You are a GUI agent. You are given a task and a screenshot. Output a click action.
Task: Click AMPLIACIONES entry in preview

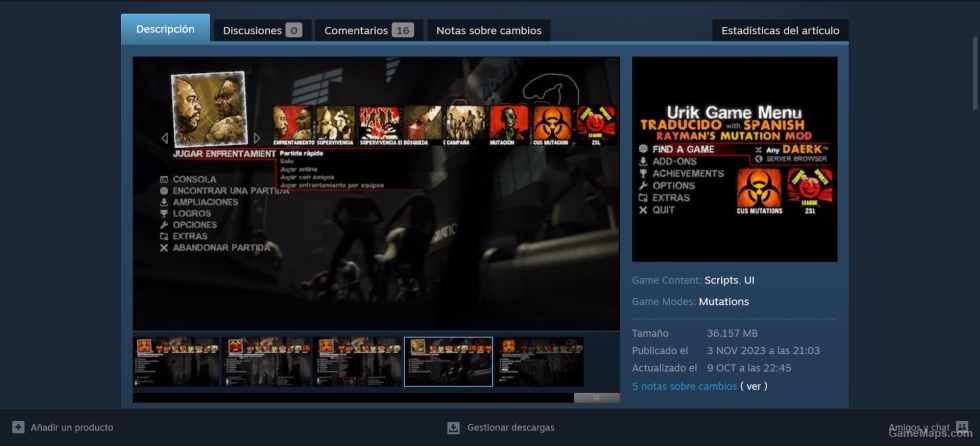pyautogui.click(x=205, y=202)
